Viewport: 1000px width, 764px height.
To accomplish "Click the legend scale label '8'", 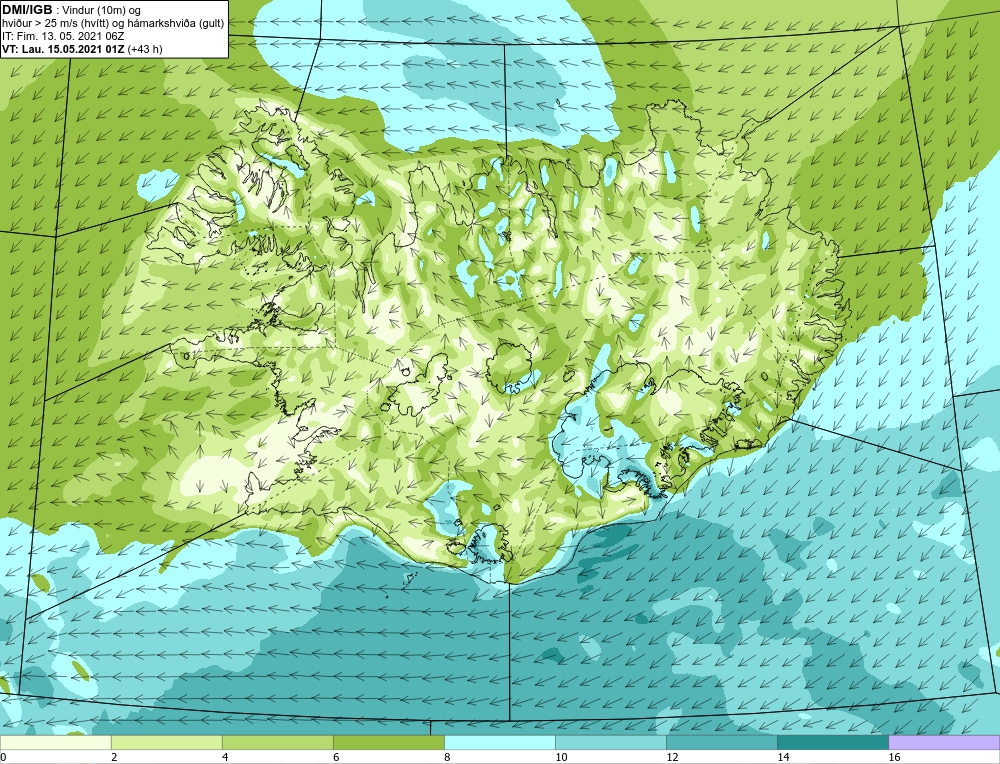I will (x=447, y=757).
